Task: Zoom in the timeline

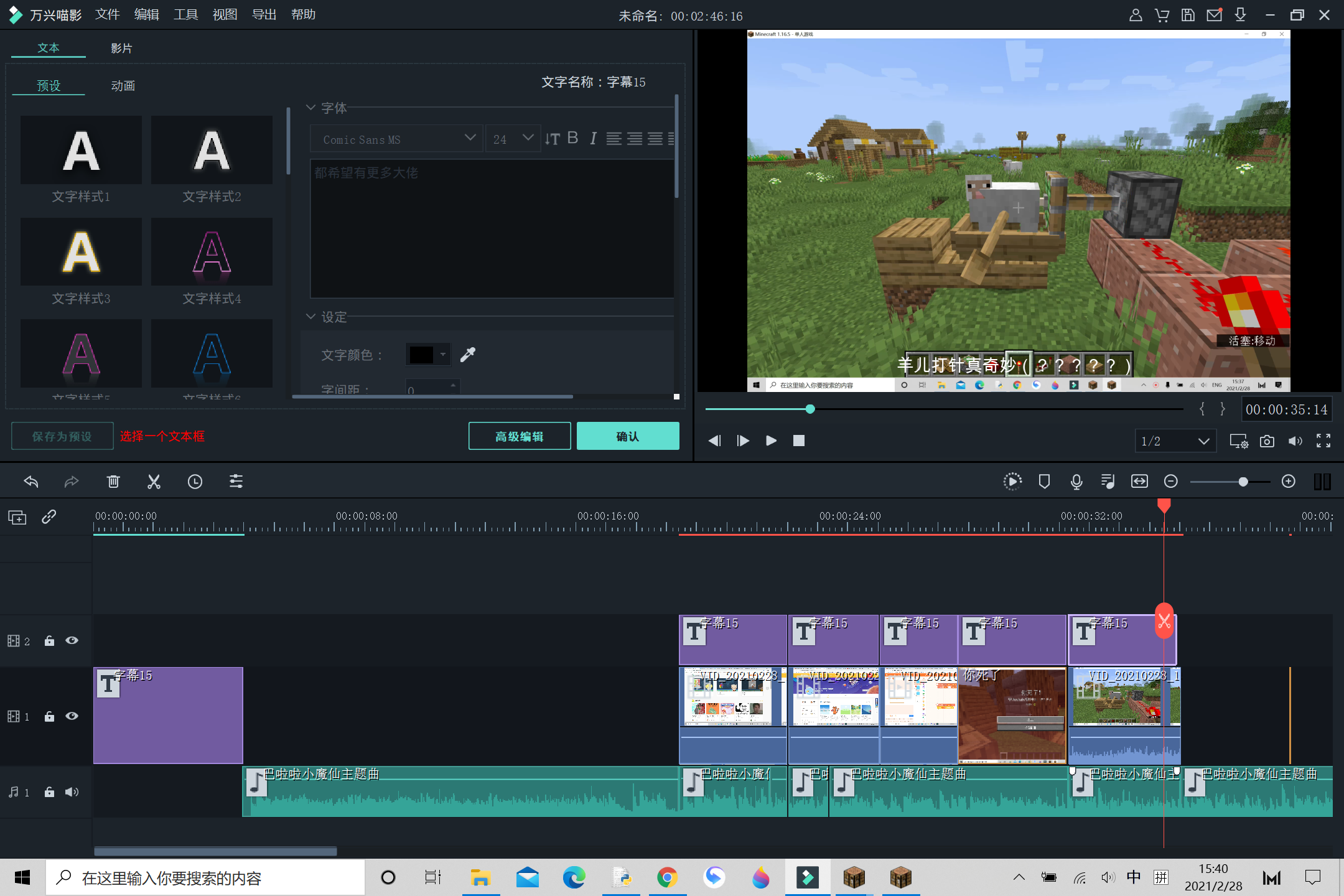Action: (x=1289, y=481)
